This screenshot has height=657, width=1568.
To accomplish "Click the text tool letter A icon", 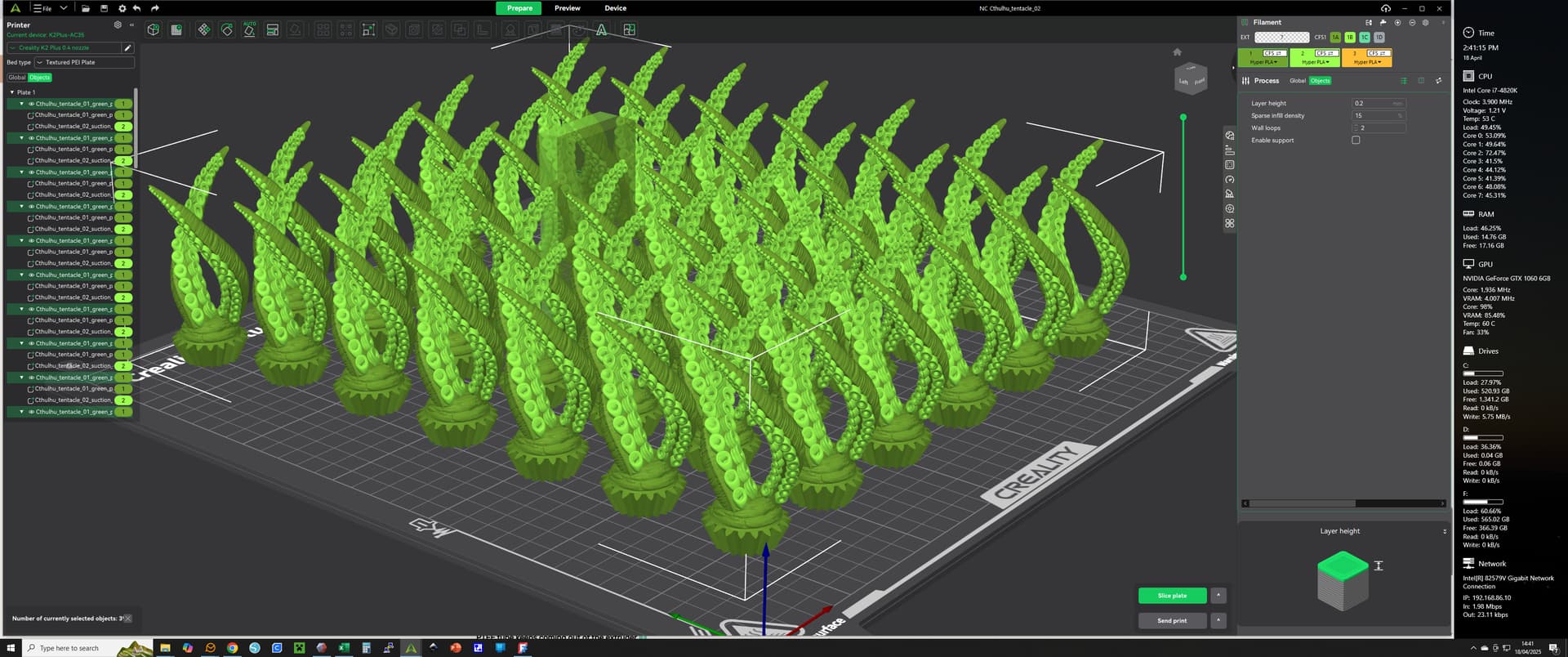I will (601, 29).
